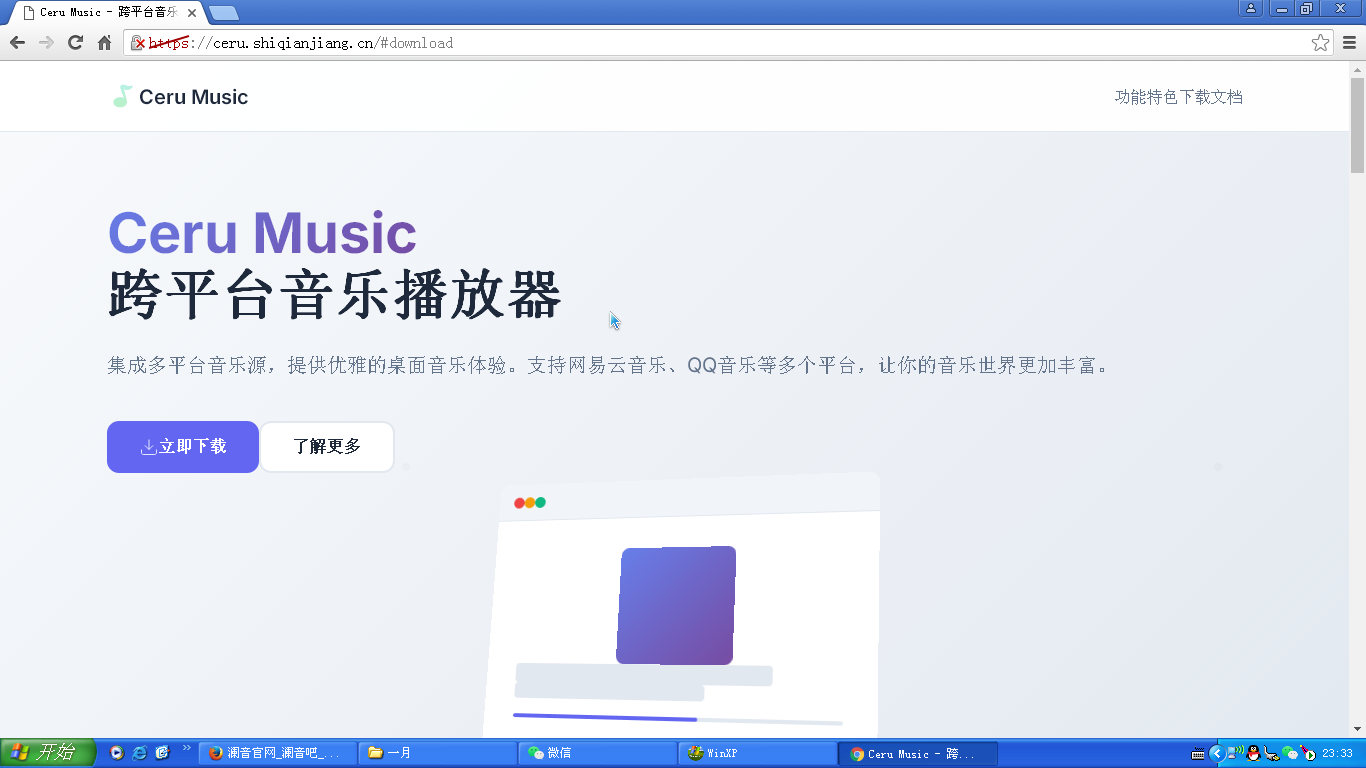Go to the browser home page
The width and height of the screenshot is (1366, 768).
tap(104, 43)
